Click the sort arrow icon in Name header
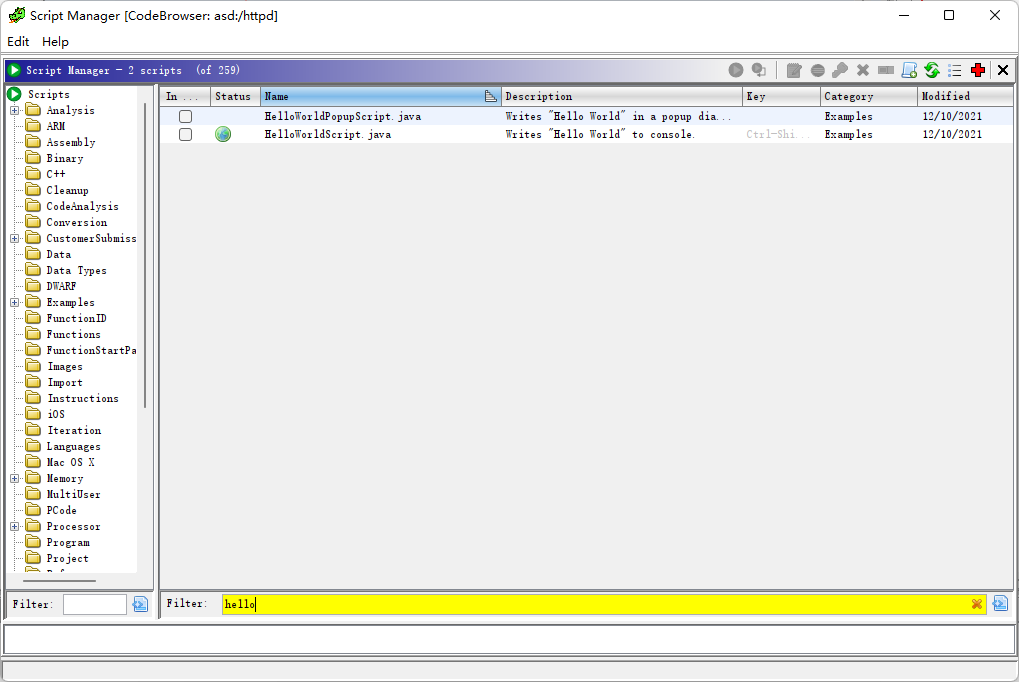This screenshot has height=682, width=1019. pos(491,96)
